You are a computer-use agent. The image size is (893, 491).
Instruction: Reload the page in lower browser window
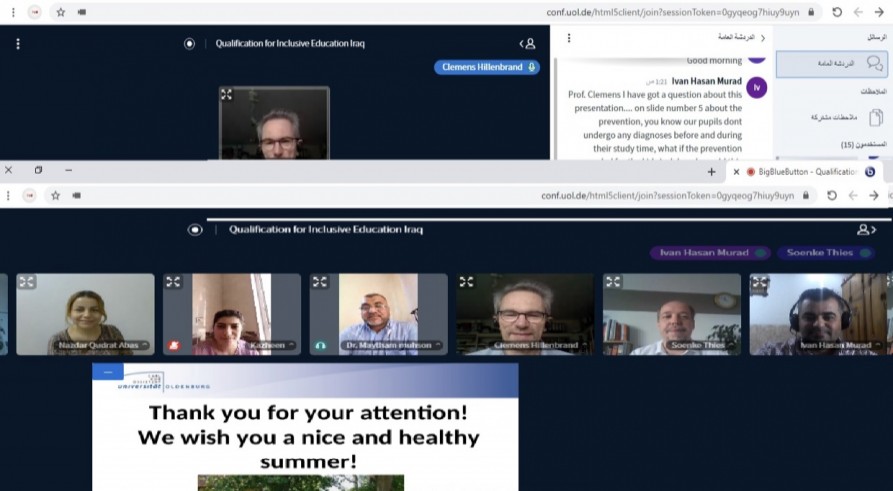pos(832,196)
